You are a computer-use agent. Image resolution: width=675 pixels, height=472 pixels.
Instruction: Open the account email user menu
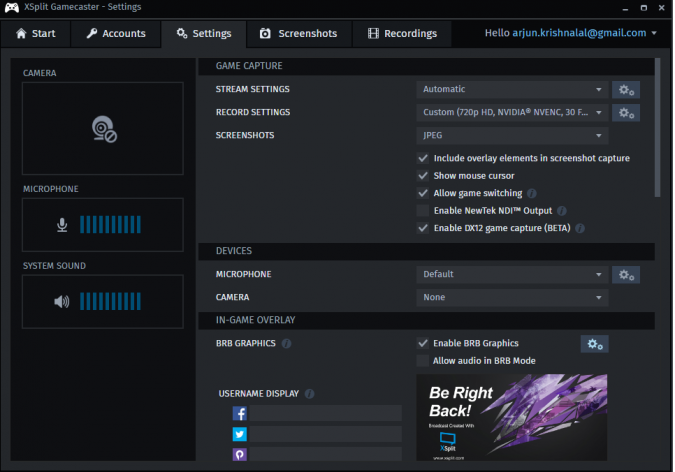coord(571,33)
